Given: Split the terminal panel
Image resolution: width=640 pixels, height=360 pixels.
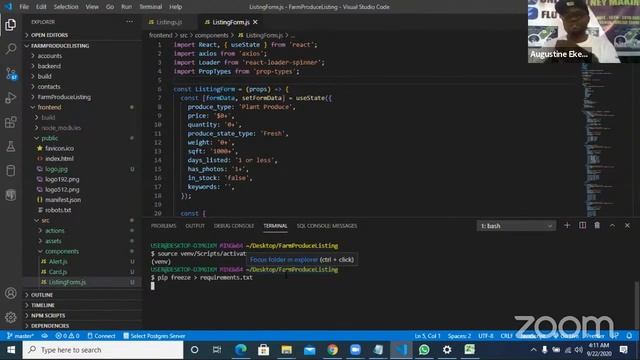Looking at the screenshot, I should point(582,225).
